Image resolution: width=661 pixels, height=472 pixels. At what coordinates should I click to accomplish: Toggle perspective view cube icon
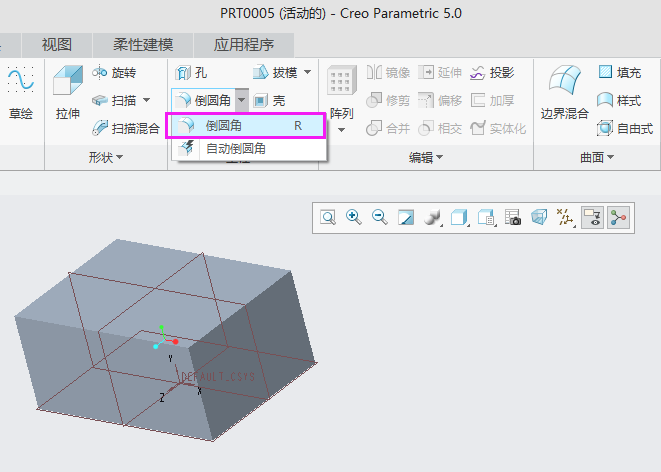click(539, 217)
